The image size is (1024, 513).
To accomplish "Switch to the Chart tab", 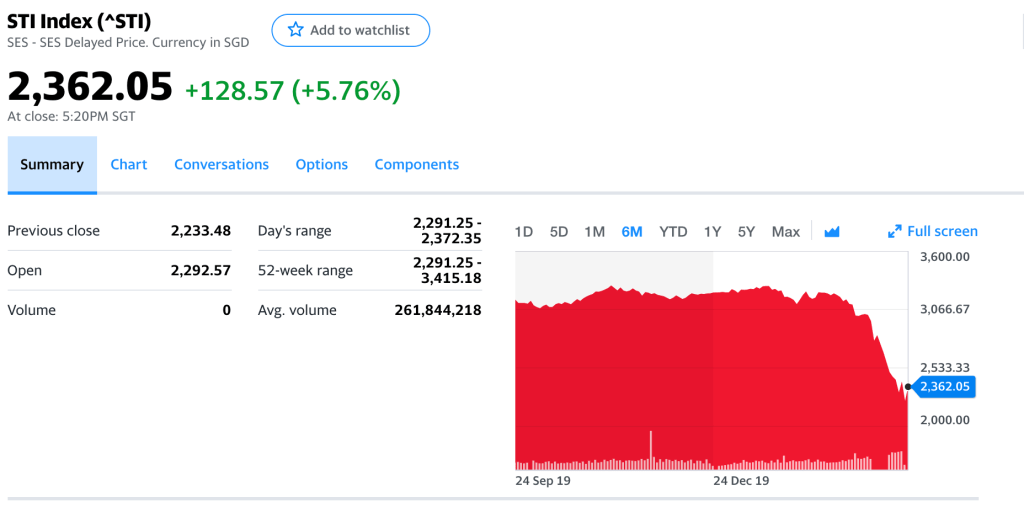I will (129, 164).
